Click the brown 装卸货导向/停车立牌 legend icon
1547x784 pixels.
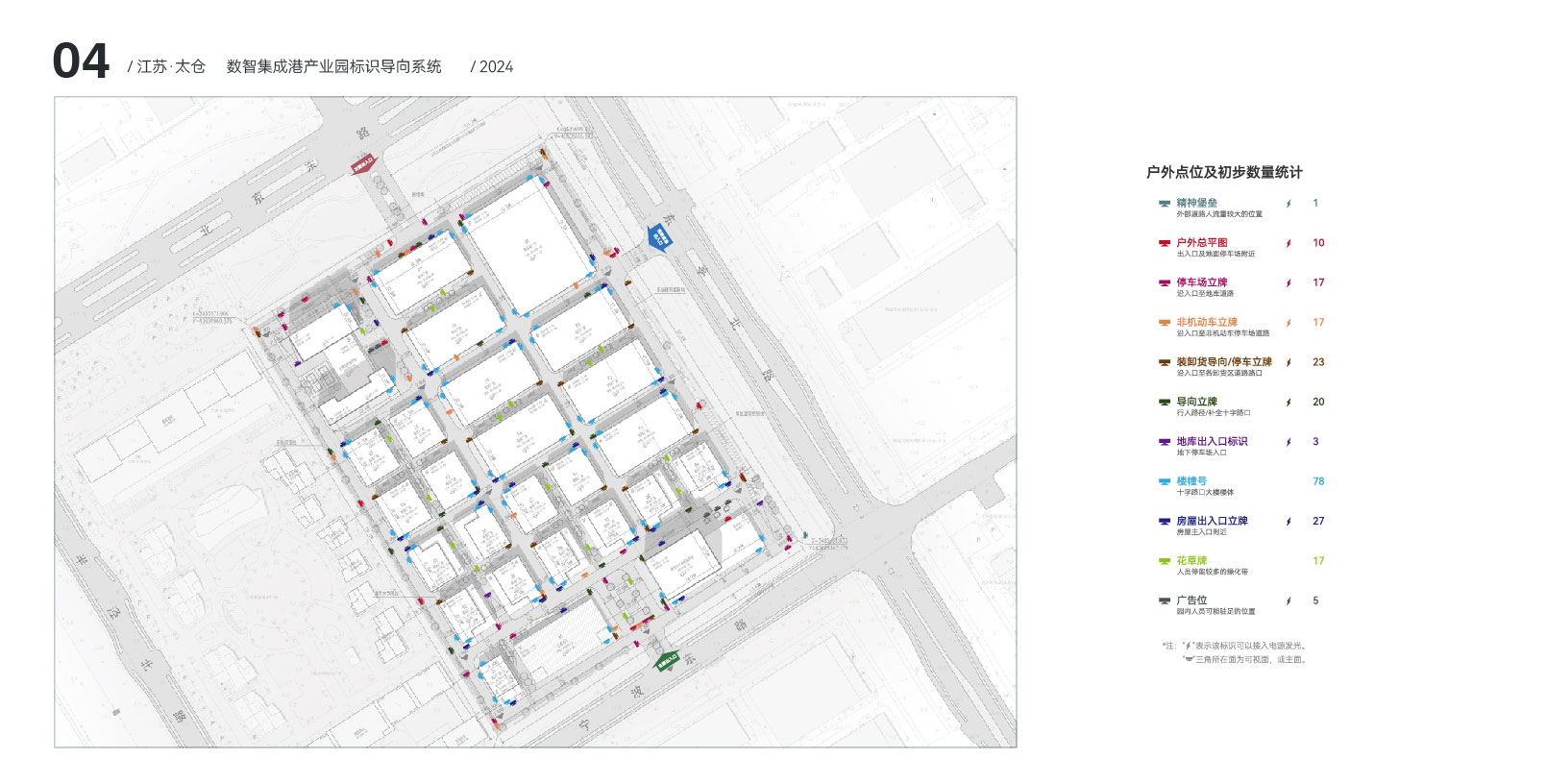1164,363
